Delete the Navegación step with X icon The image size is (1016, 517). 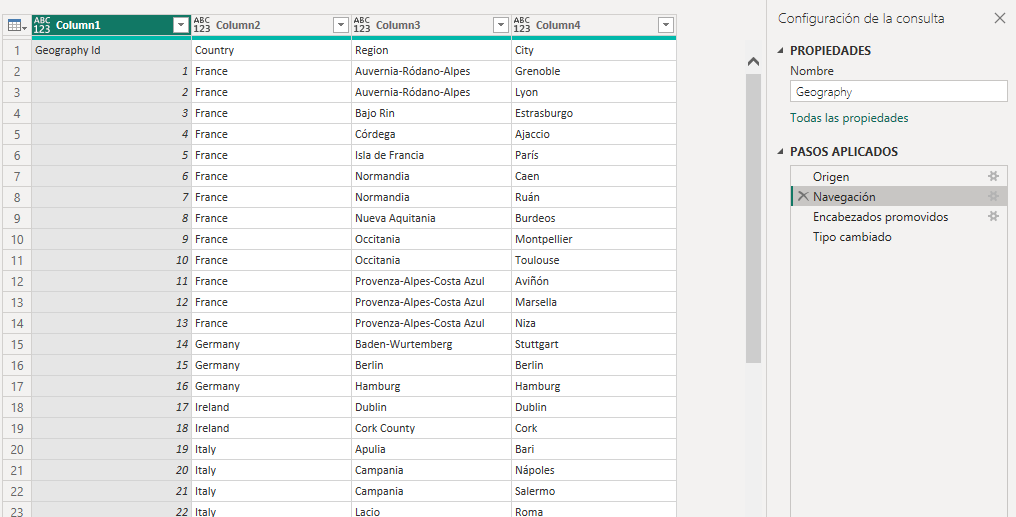click(x=803, y=197)
